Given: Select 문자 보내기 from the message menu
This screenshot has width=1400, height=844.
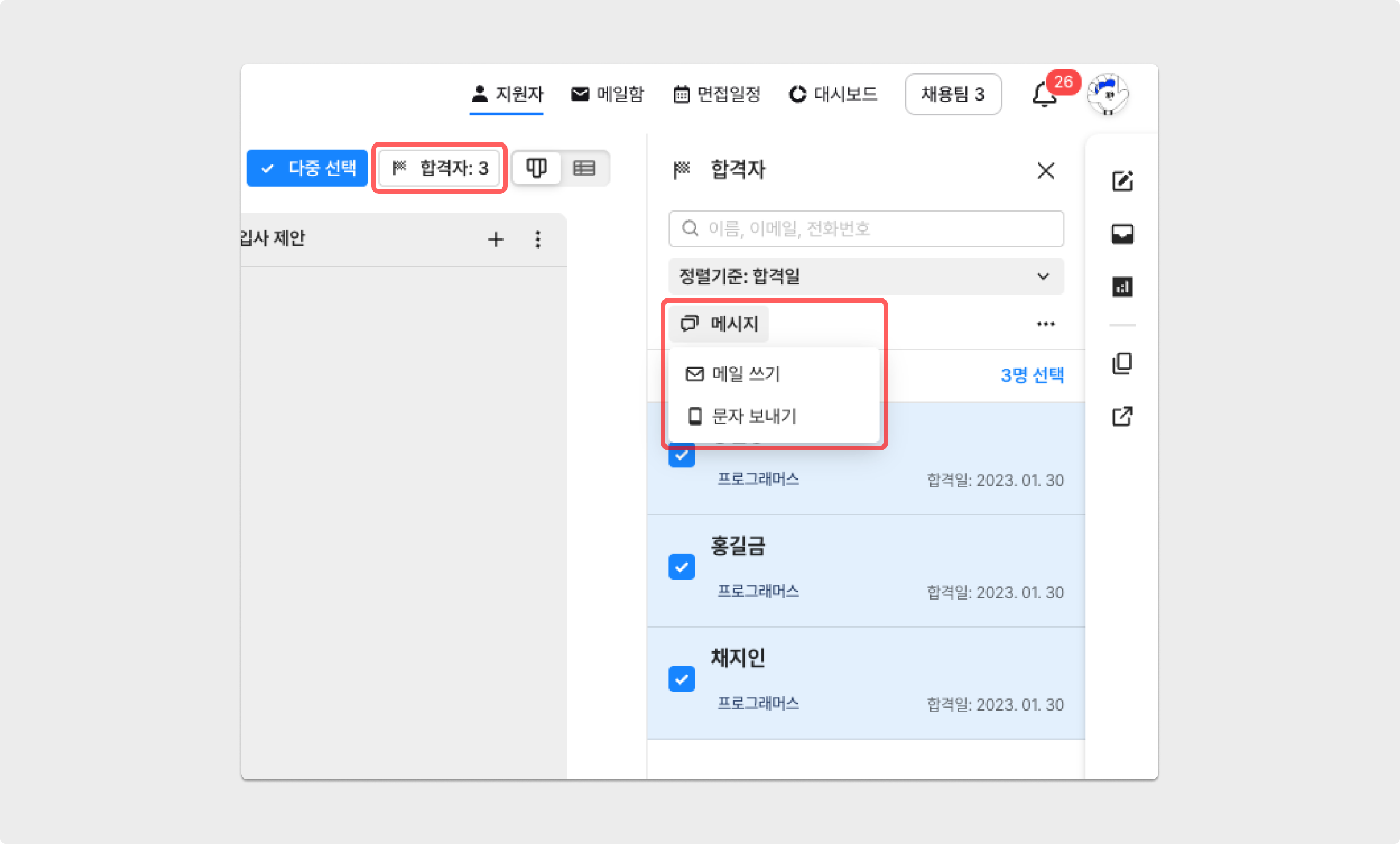Looking at the screenshot, I should pos(753,416).
